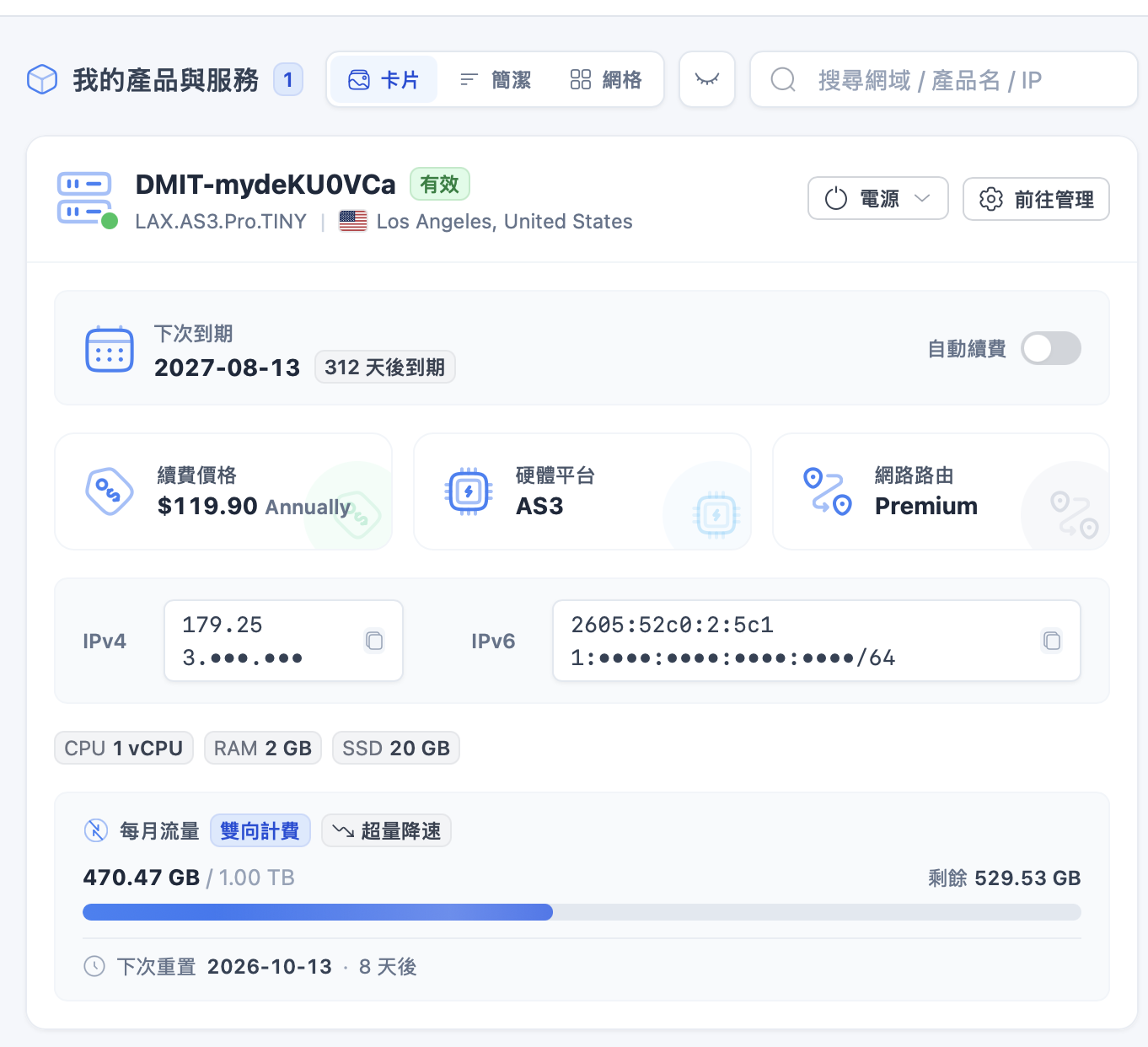Click the cube icon beside 我的產品與服務
Image resolution: width=1148 pixels, height=1047 pixels.
pyautogui.click(x=42, y=80)
